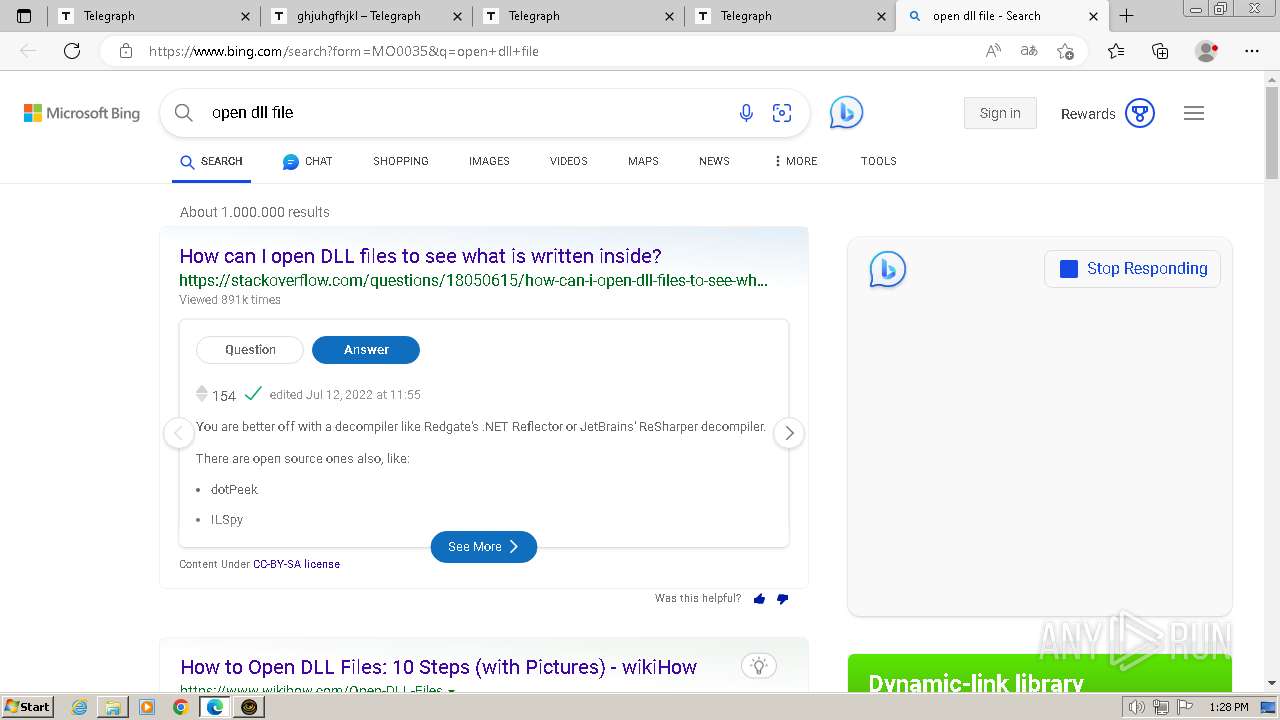Open the NEWS tab
This screenshot has width=1280, height=720.
714,161
